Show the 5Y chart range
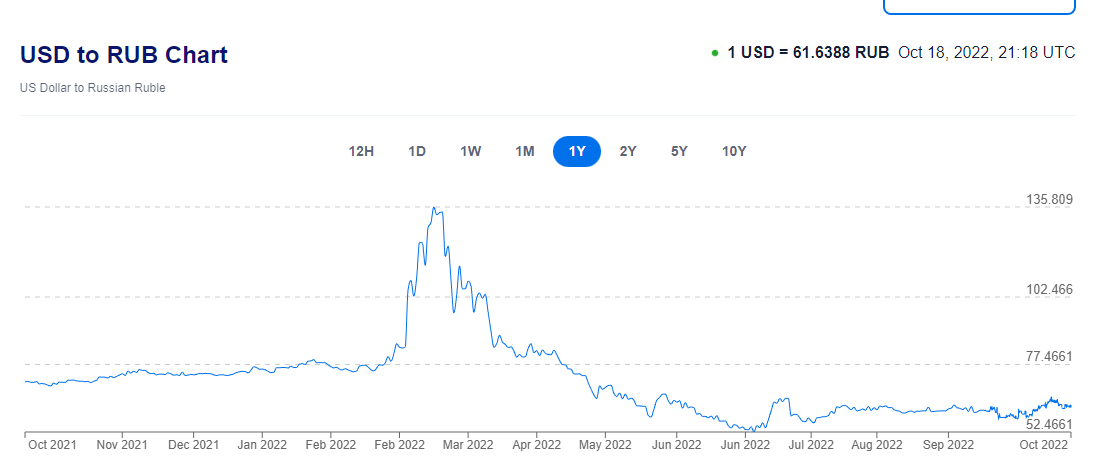Image resolution: width=1110 pixels, height=456 pixels. point(679,152)
